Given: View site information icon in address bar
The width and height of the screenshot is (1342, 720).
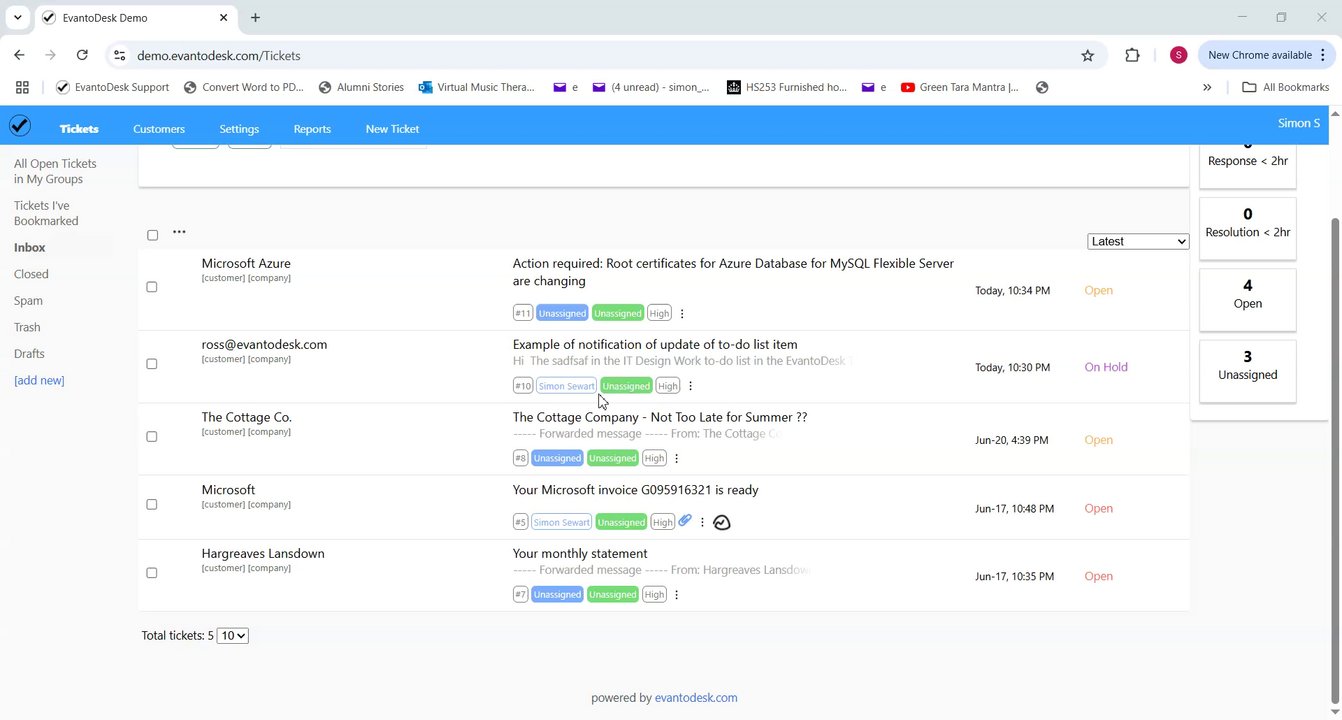Looking at the screenshot, I should (x=119, y=56).
